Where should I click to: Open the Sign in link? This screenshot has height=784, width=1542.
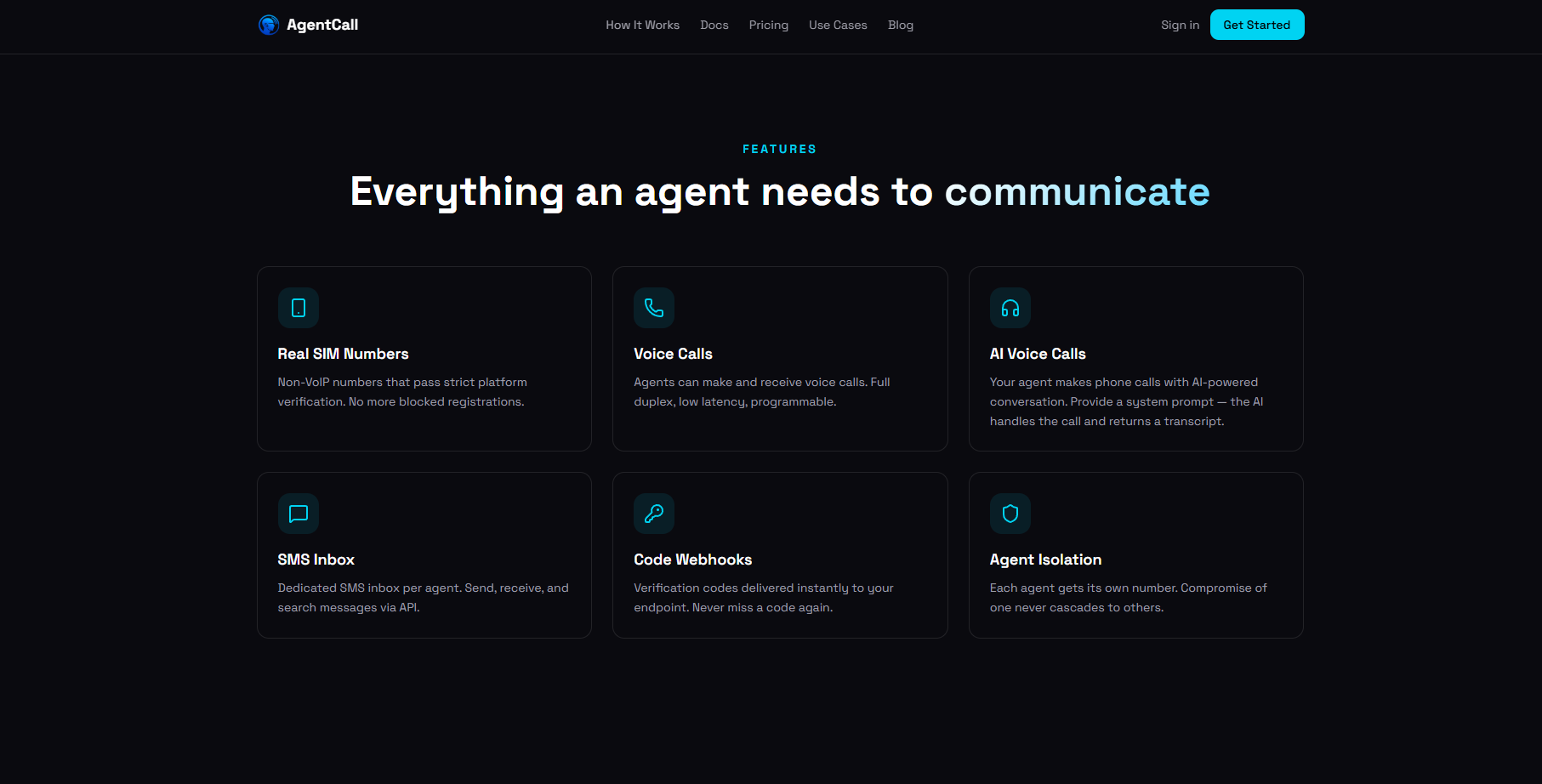(1180, 25)
